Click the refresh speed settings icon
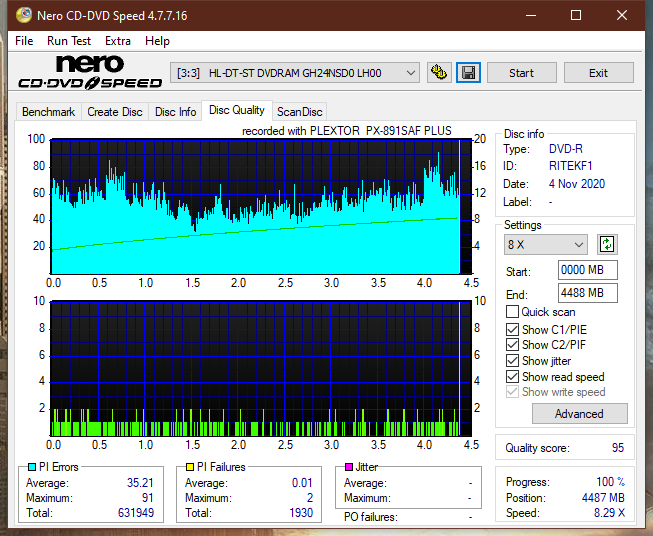The height and width of the screenshot is (536, 653). pos(607,244)
